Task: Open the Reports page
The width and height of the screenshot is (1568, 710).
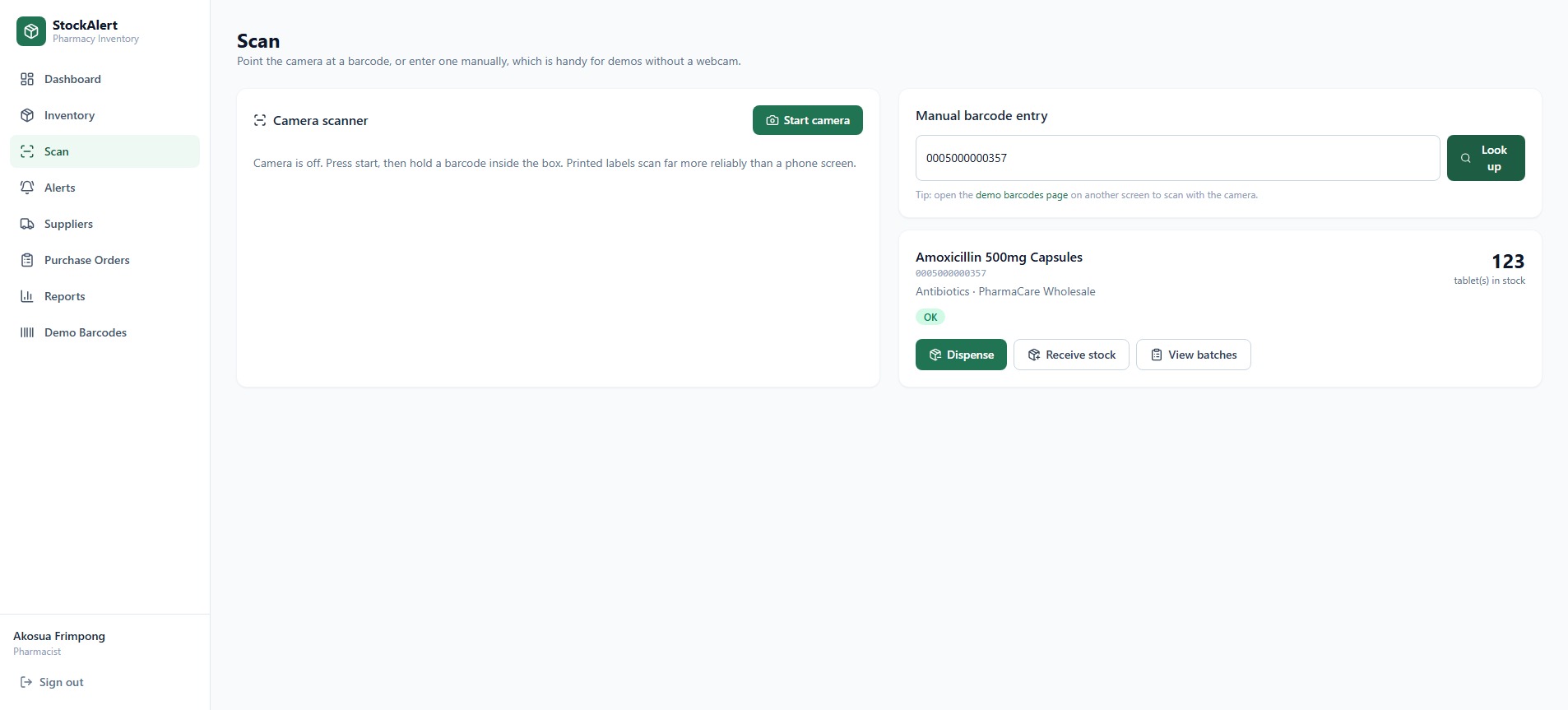Action: (104, 296)
